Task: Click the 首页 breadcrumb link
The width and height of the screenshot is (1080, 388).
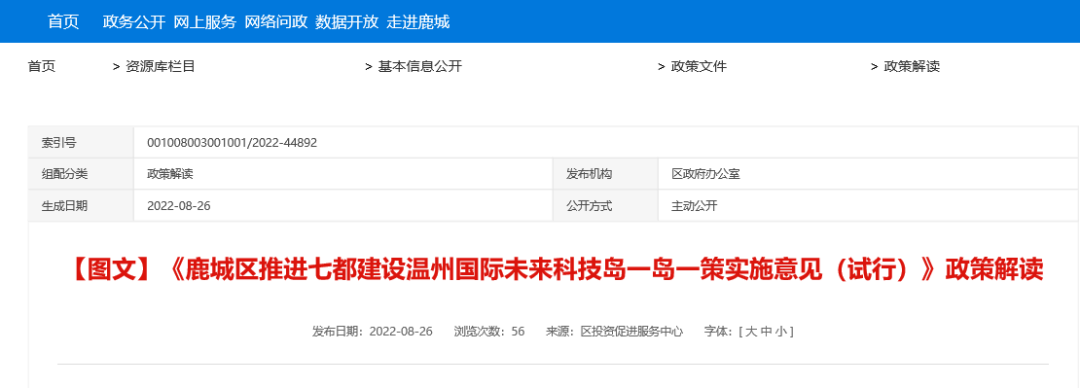Action: pyautogui.click(x=41, y=67)
